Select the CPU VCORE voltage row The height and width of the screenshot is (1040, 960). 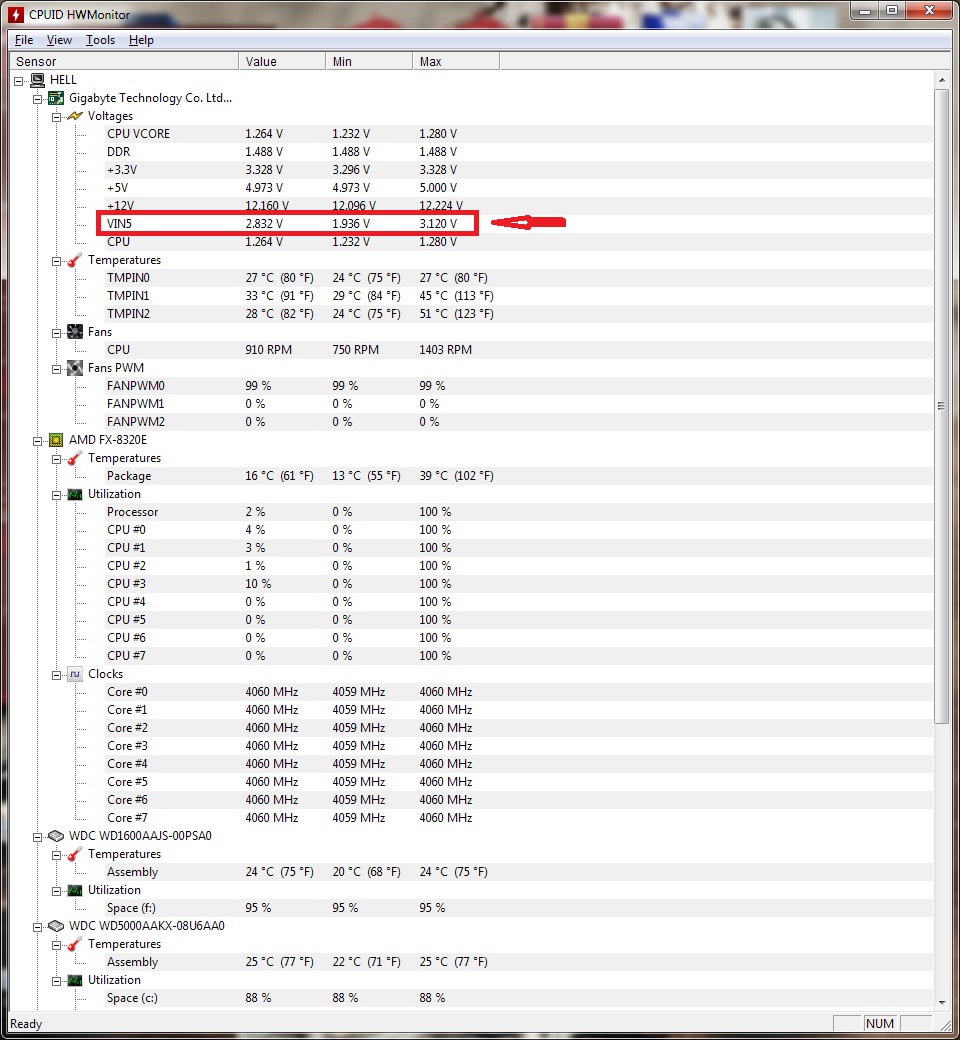tap(519, 134)
